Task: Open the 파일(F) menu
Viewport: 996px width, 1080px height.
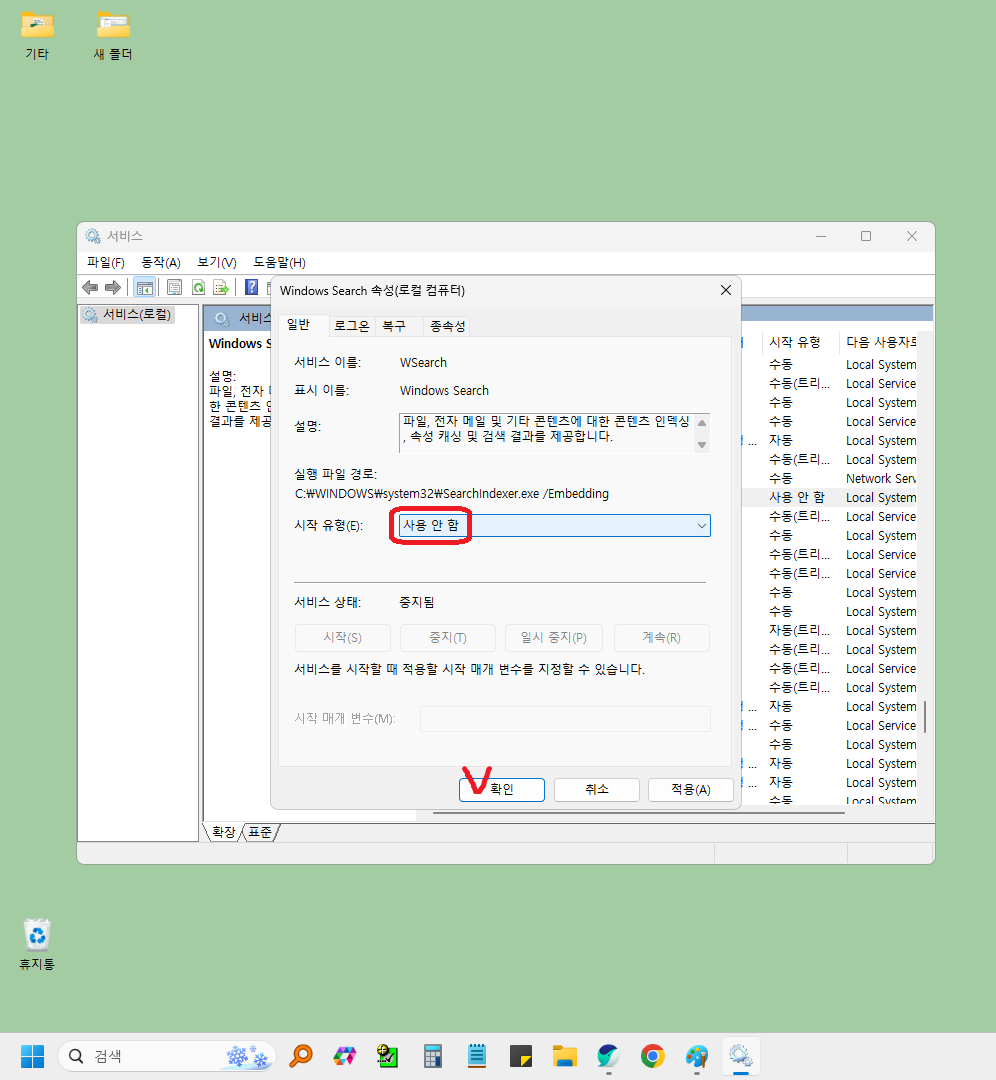Action: click(105, 262)
